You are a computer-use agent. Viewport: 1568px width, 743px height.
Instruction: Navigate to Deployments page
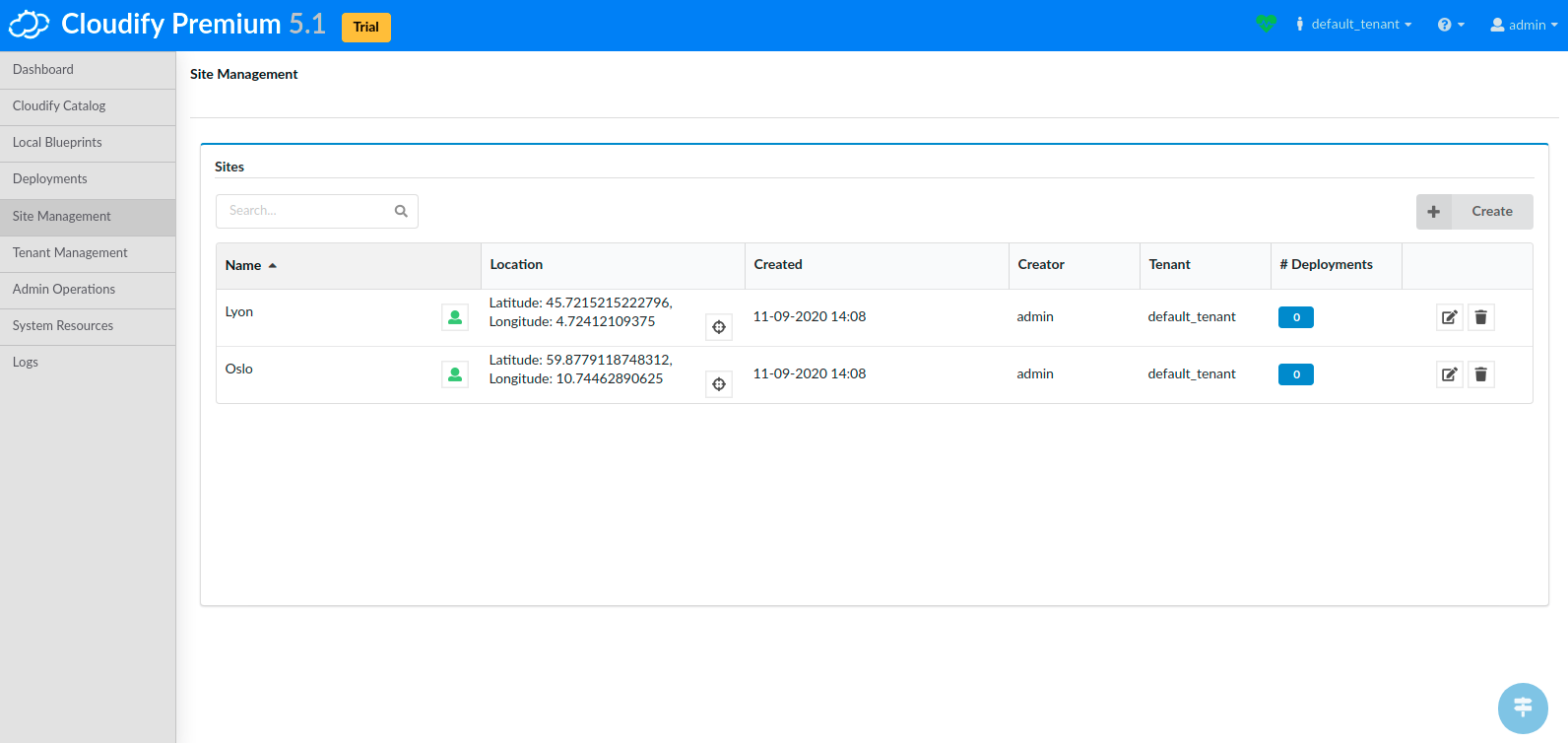pyautogui.click(x=88, y=179)
